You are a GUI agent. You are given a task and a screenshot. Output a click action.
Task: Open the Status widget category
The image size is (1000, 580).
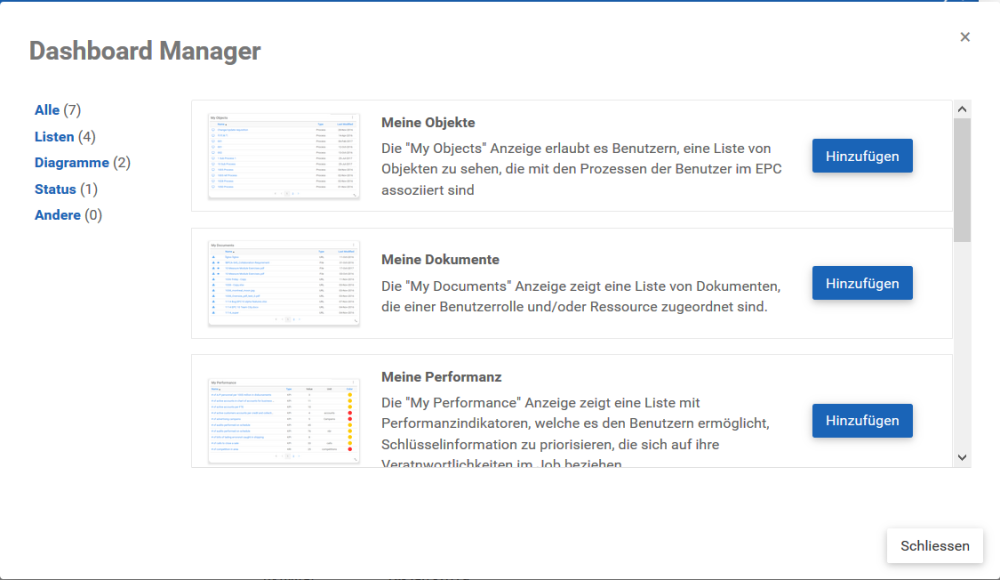(x=55, y=189)
